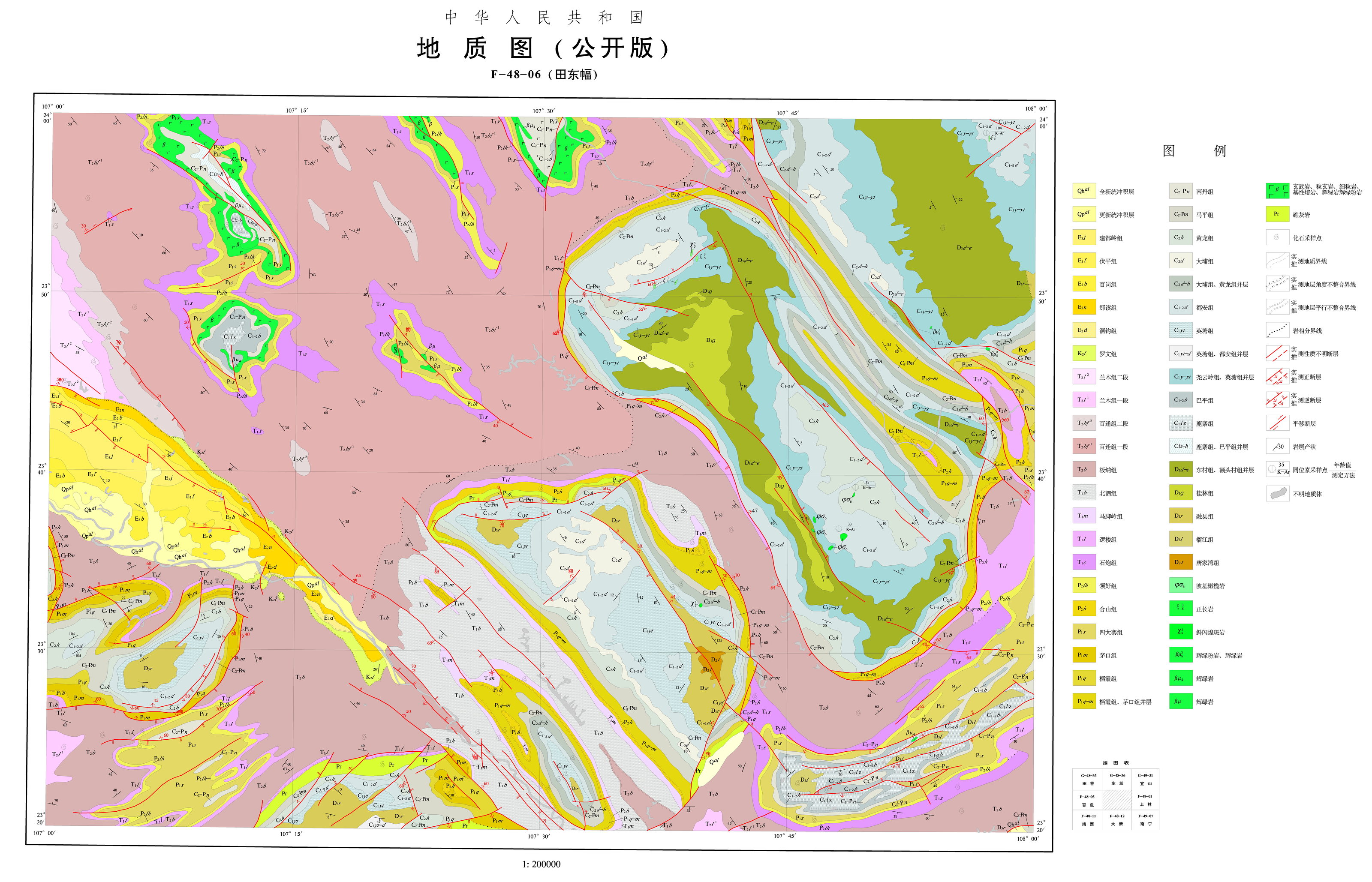Select the F-48-05 百色 index cell
This screenshot has height=882, width=1372.
[x=1088, y=800]
